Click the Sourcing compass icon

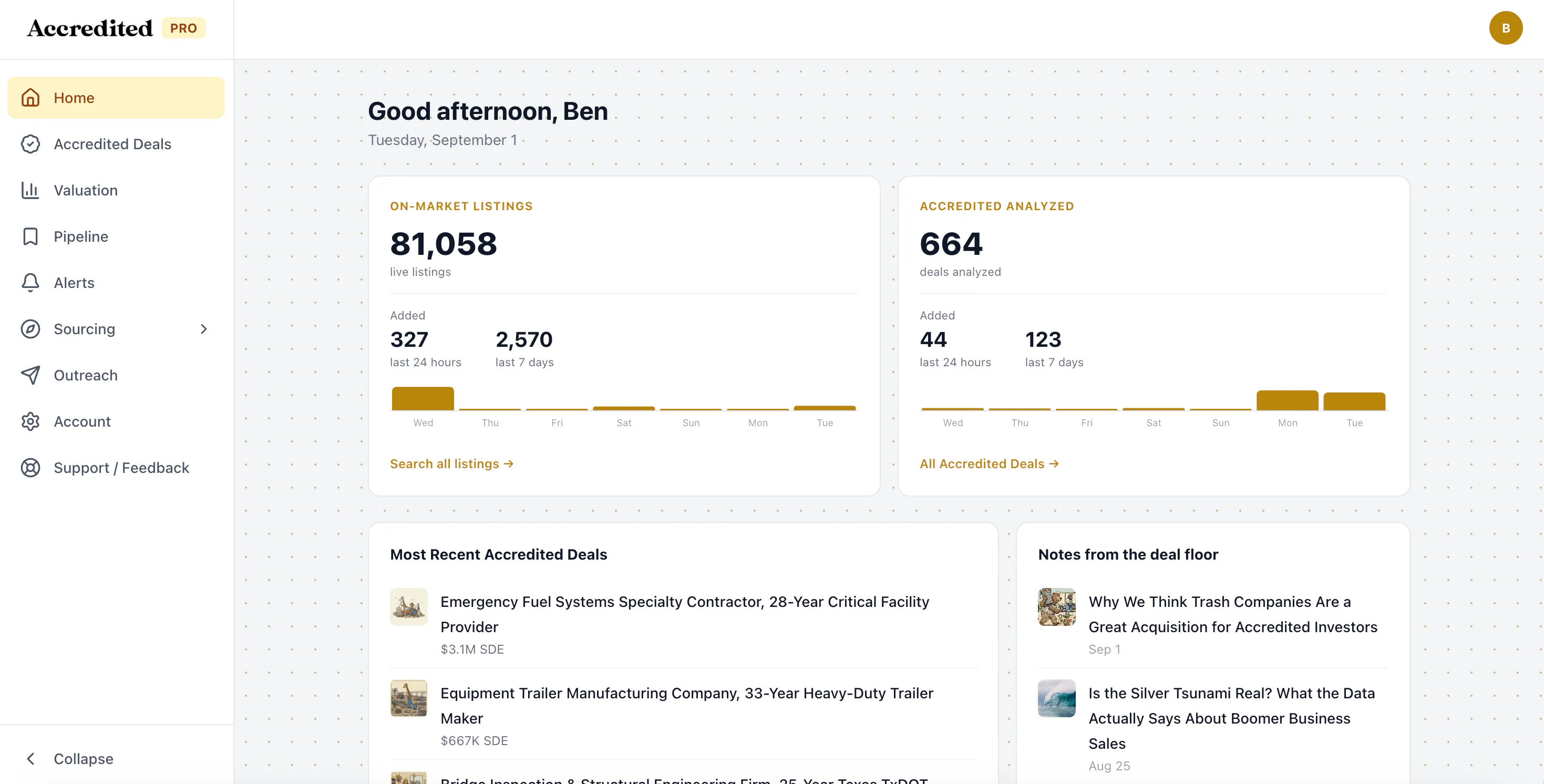click(x=30, y=328)
